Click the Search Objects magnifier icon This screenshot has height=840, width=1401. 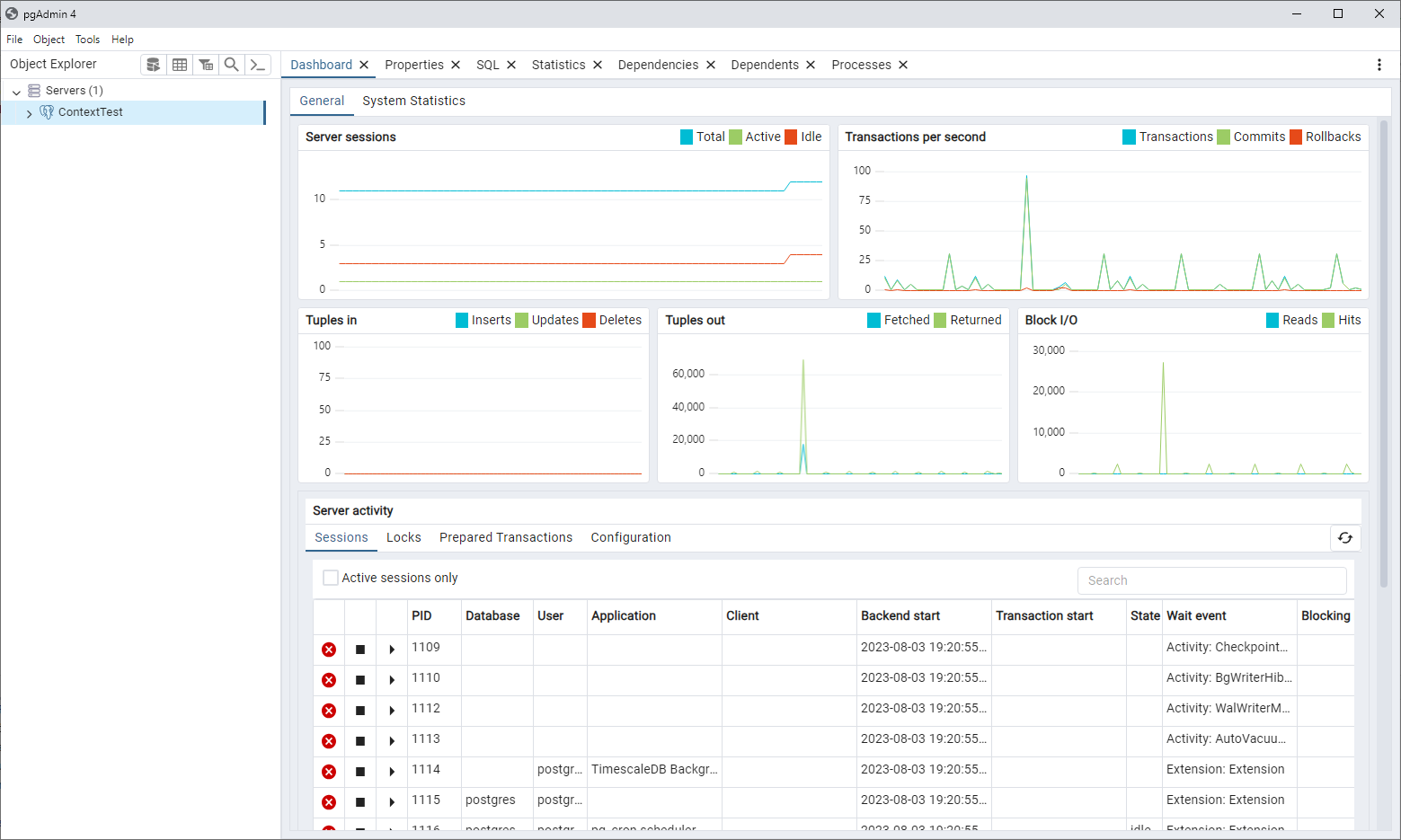click(232, 65)
